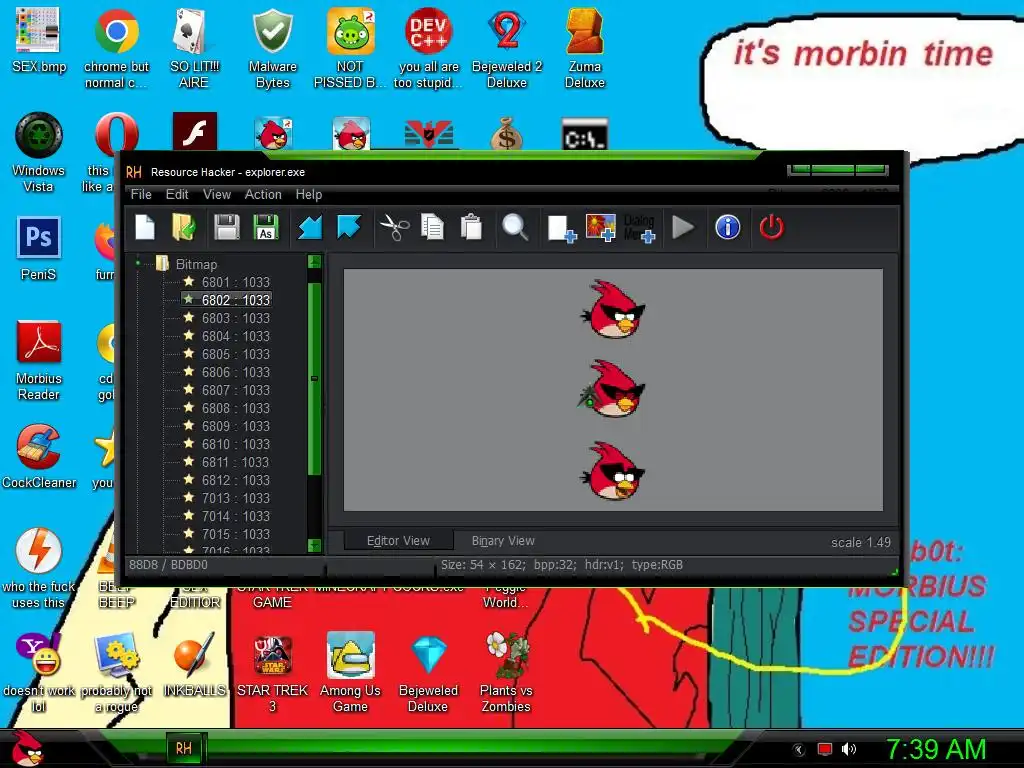This screenshot has height=768, width=1024.
Task: Open the View menu
Action: [x=217, y=195]
